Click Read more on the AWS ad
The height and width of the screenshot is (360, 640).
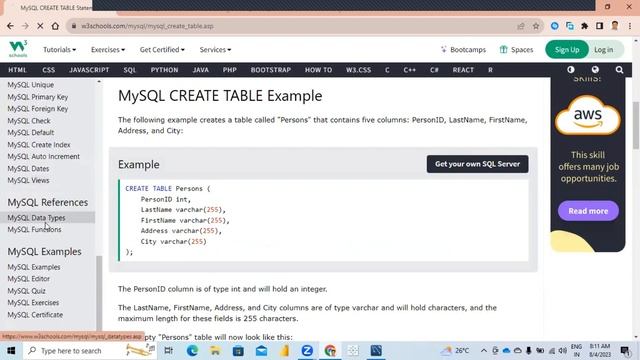pyautogui.click(x=588, y=211)
